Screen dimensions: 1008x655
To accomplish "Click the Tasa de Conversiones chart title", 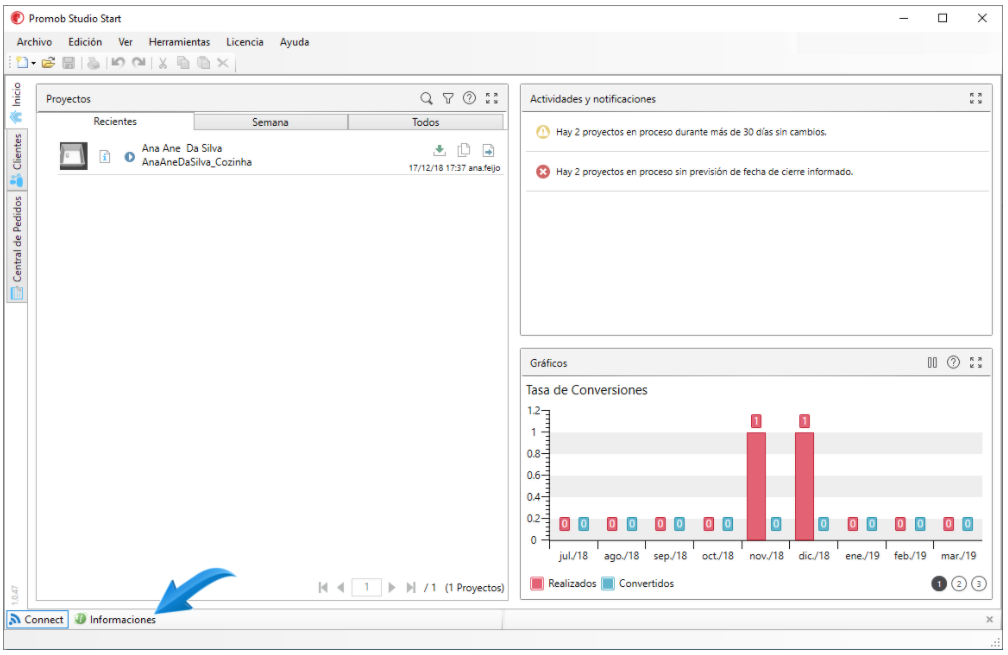I will [x=586, y=390].
